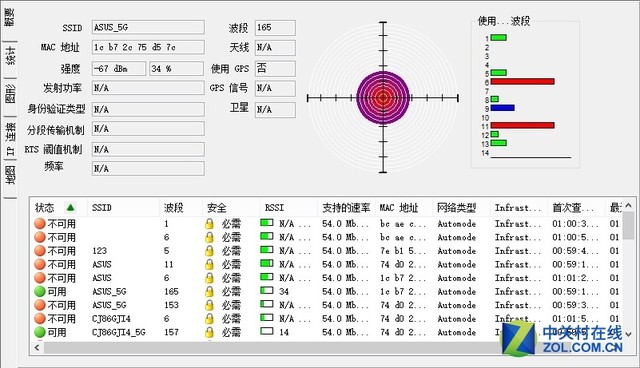Click the lock icon in ASUS channel 11 row
Screen dimensions: 640x368
tap(209, 264)
